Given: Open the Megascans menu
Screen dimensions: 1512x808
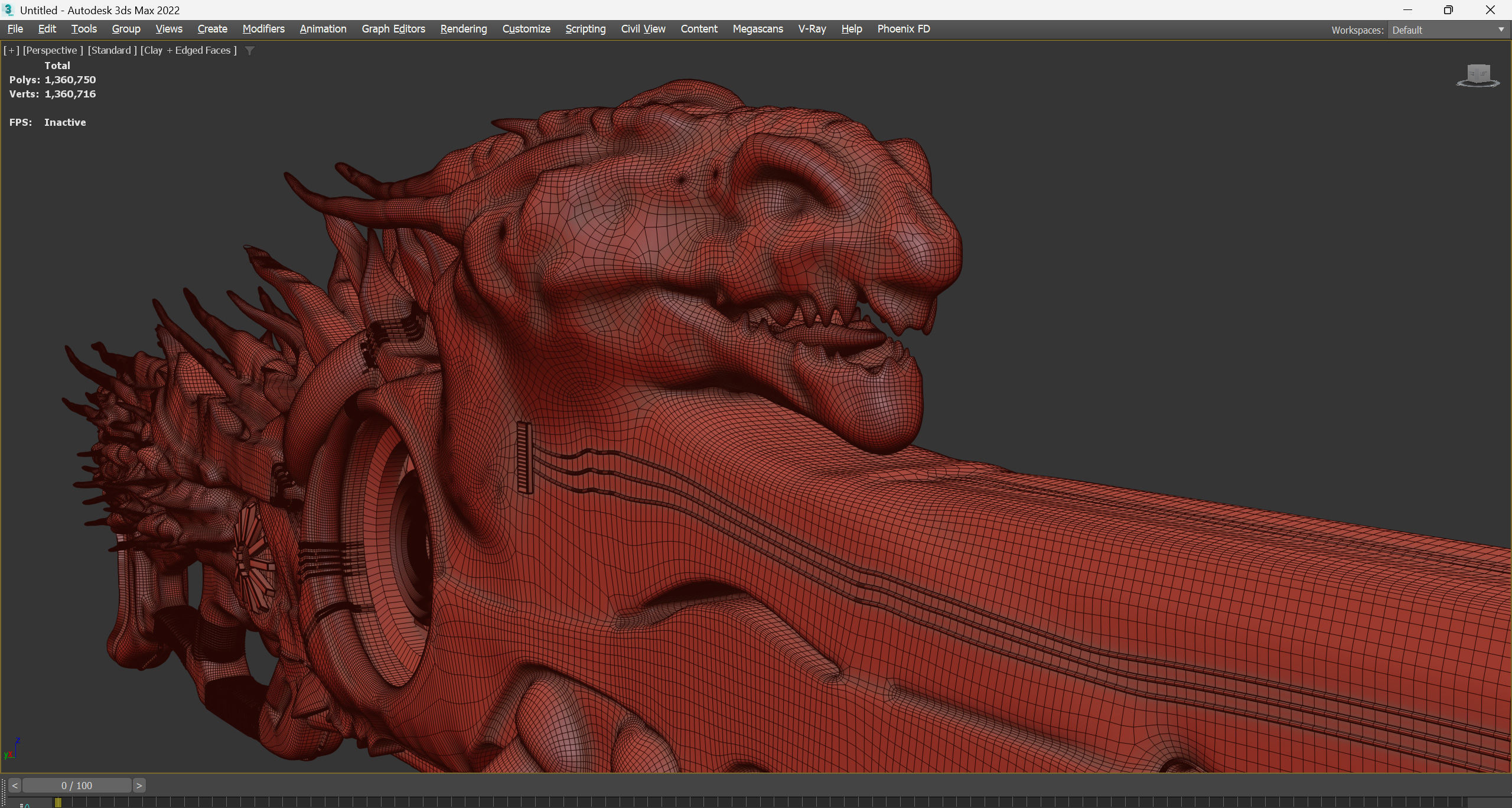Looking at the screenshot, I should pyautogui.click(x=758, y=29).
